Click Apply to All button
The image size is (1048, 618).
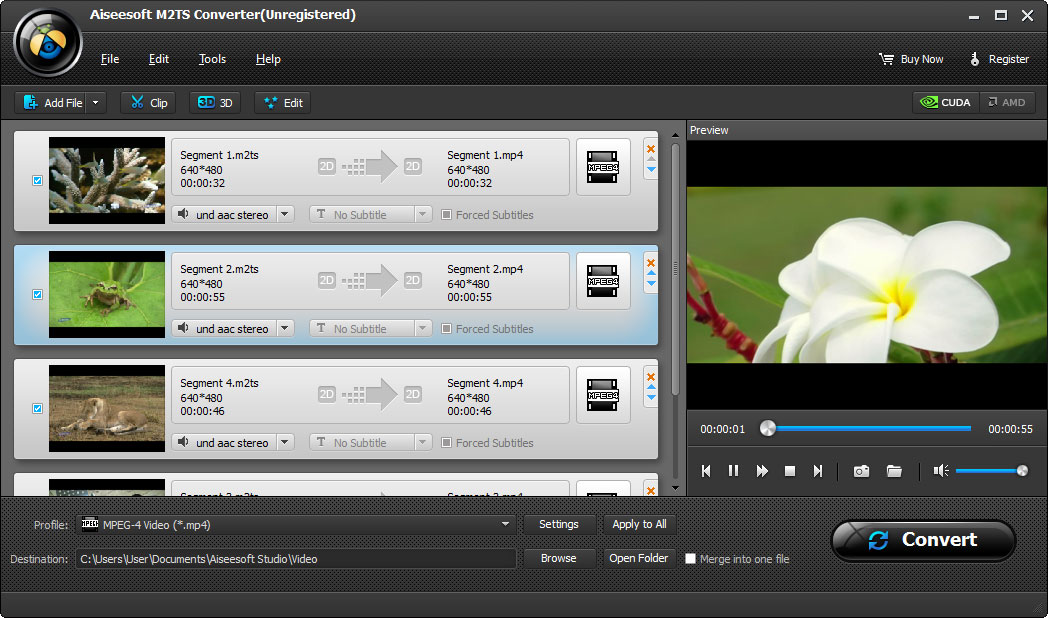pos(639,524)
